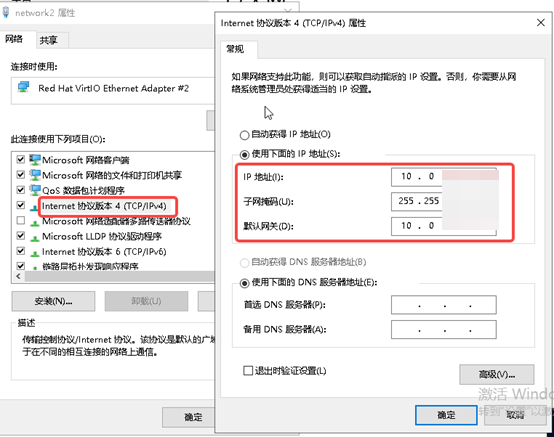This screenshot has height=437, width=554.
Task: Switch to the 共享 tab
Action: (48, 40)
